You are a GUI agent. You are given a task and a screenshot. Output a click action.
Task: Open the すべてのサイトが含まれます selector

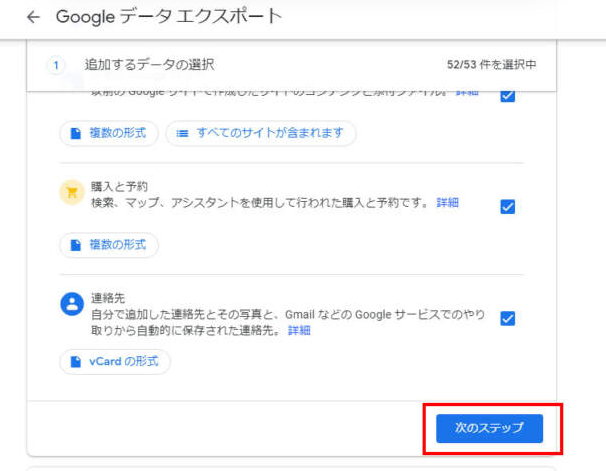260,133
